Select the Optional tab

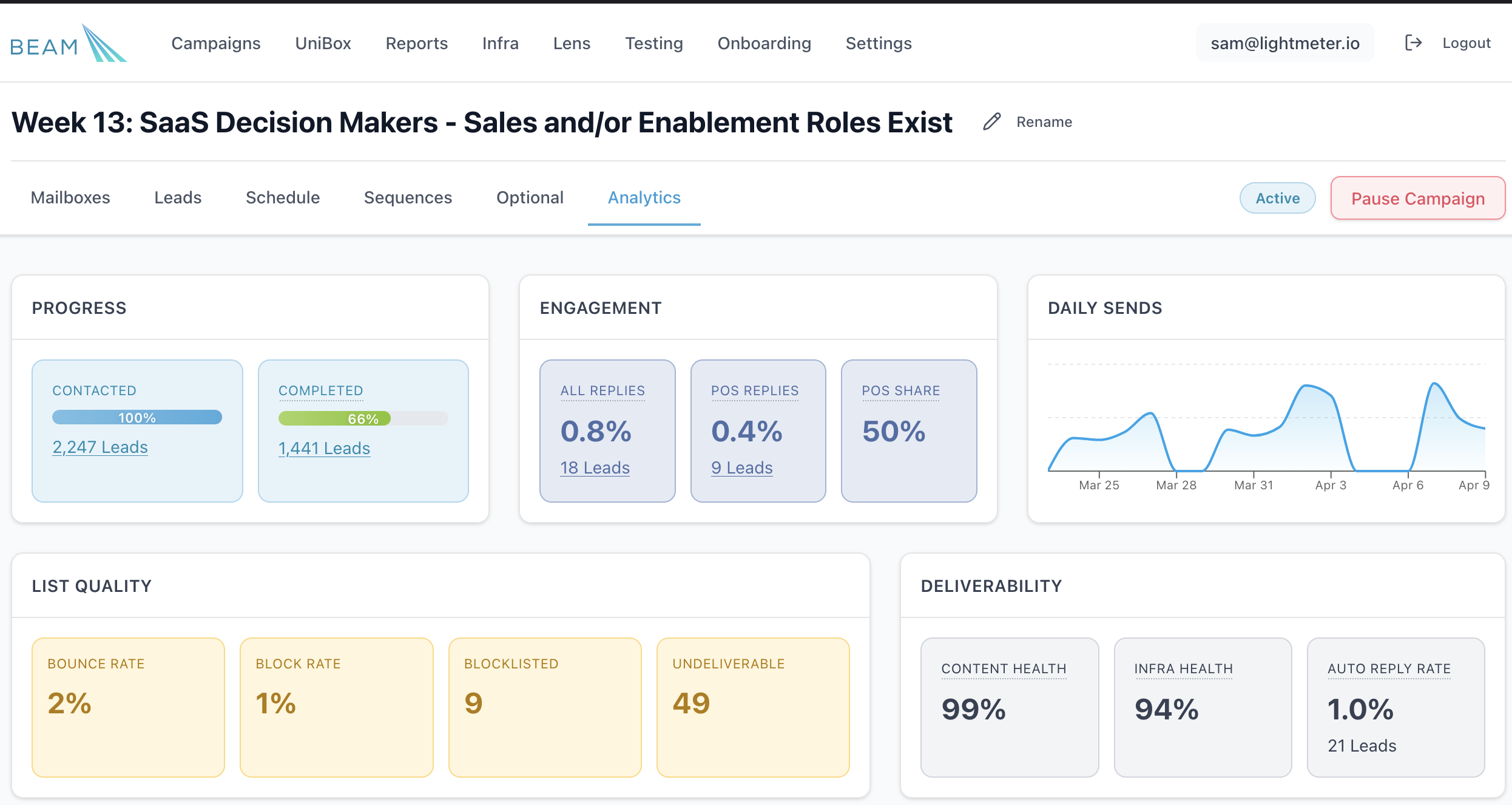pyautogui.click(x=530, y=198)
